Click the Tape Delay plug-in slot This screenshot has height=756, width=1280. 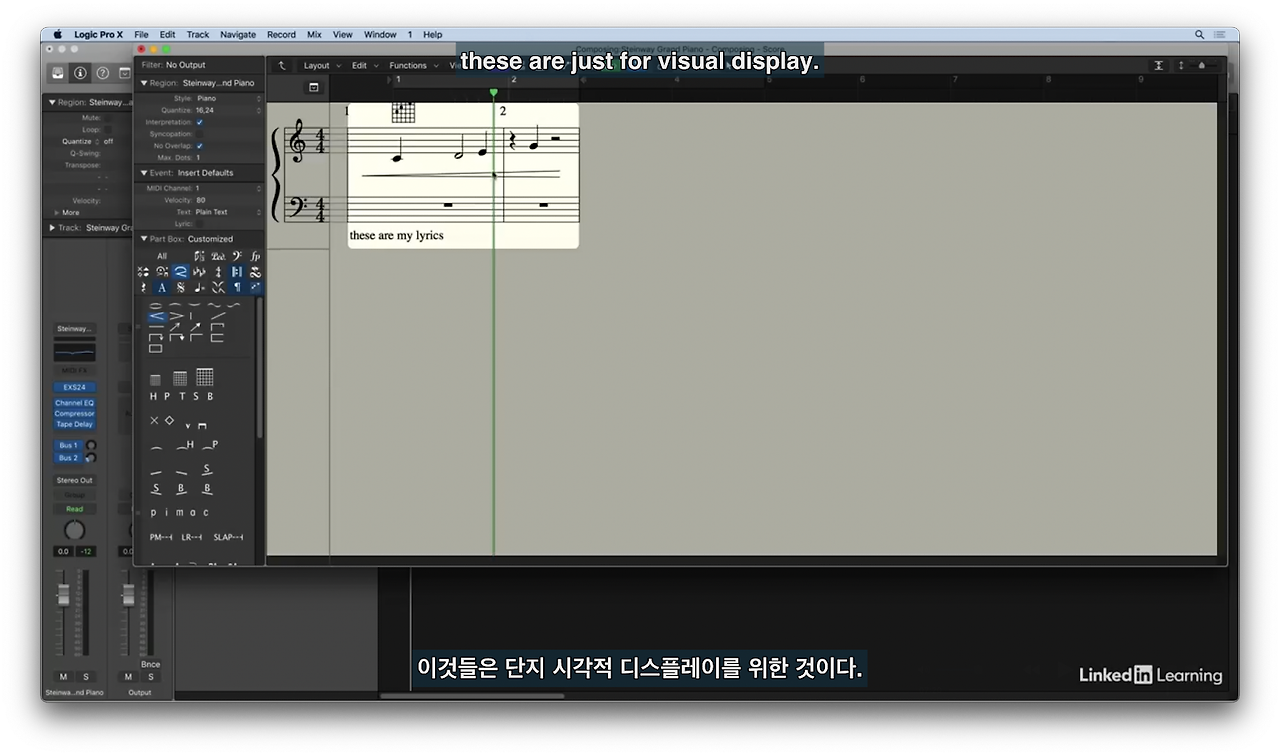[x=75, y=424]
